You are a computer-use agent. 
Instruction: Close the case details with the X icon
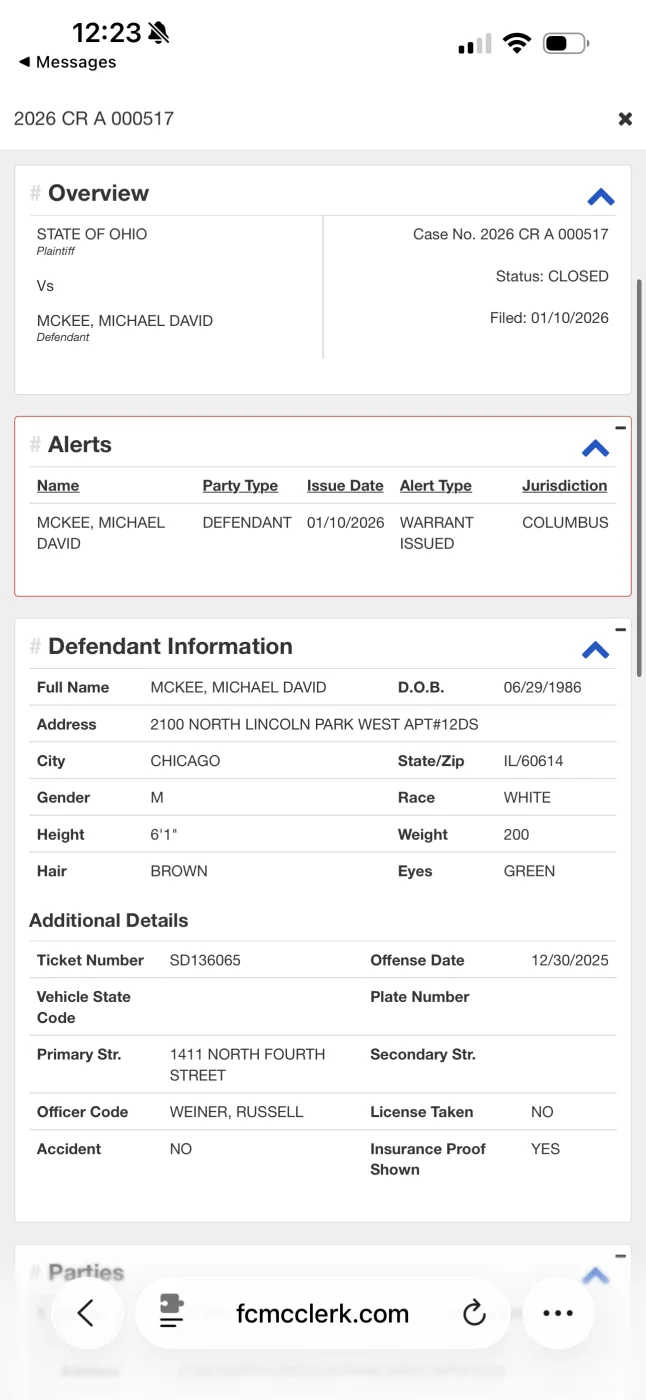tap(625, 119)
